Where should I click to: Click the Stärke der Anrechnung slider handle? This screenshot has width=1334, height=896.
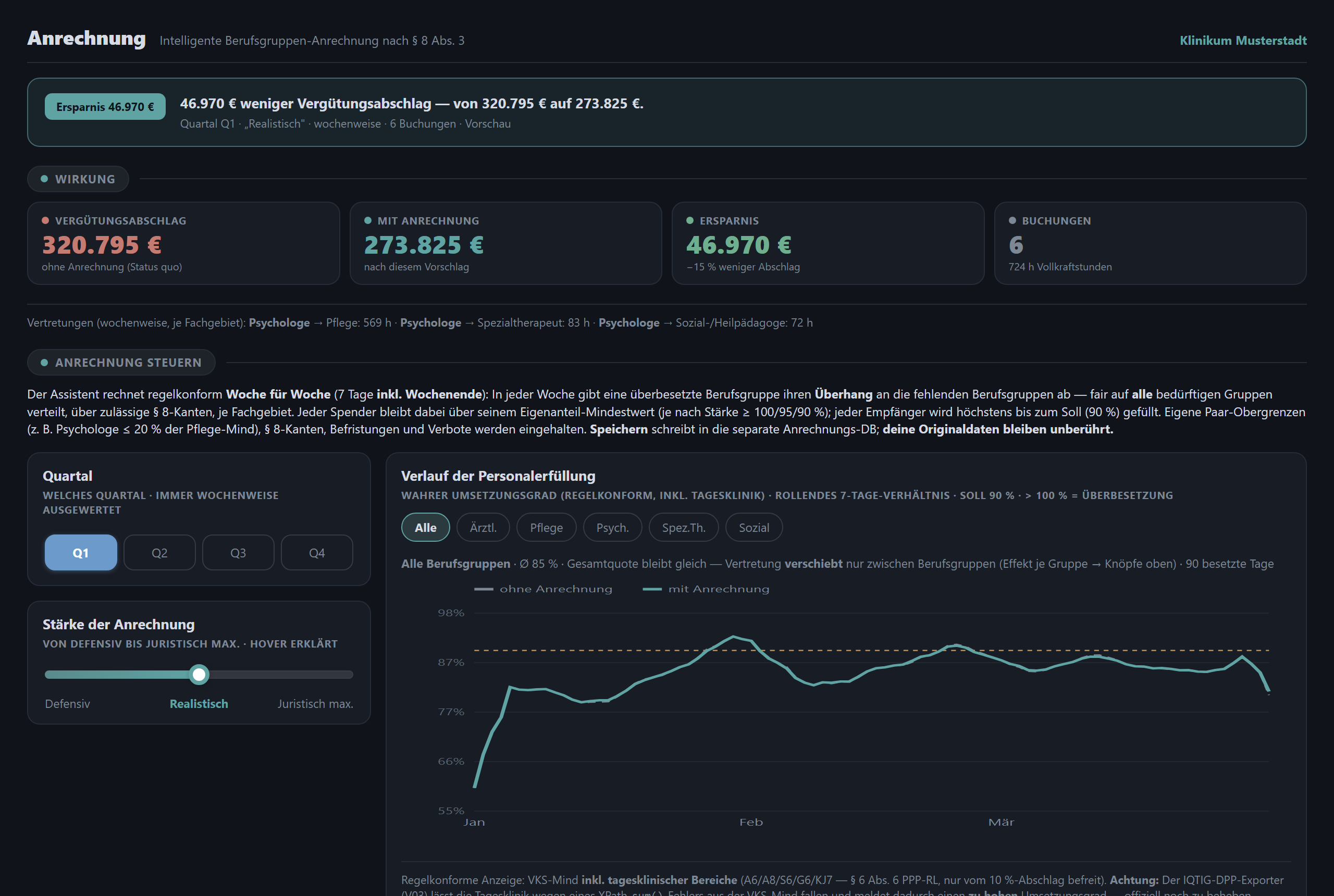pos(199,674)
